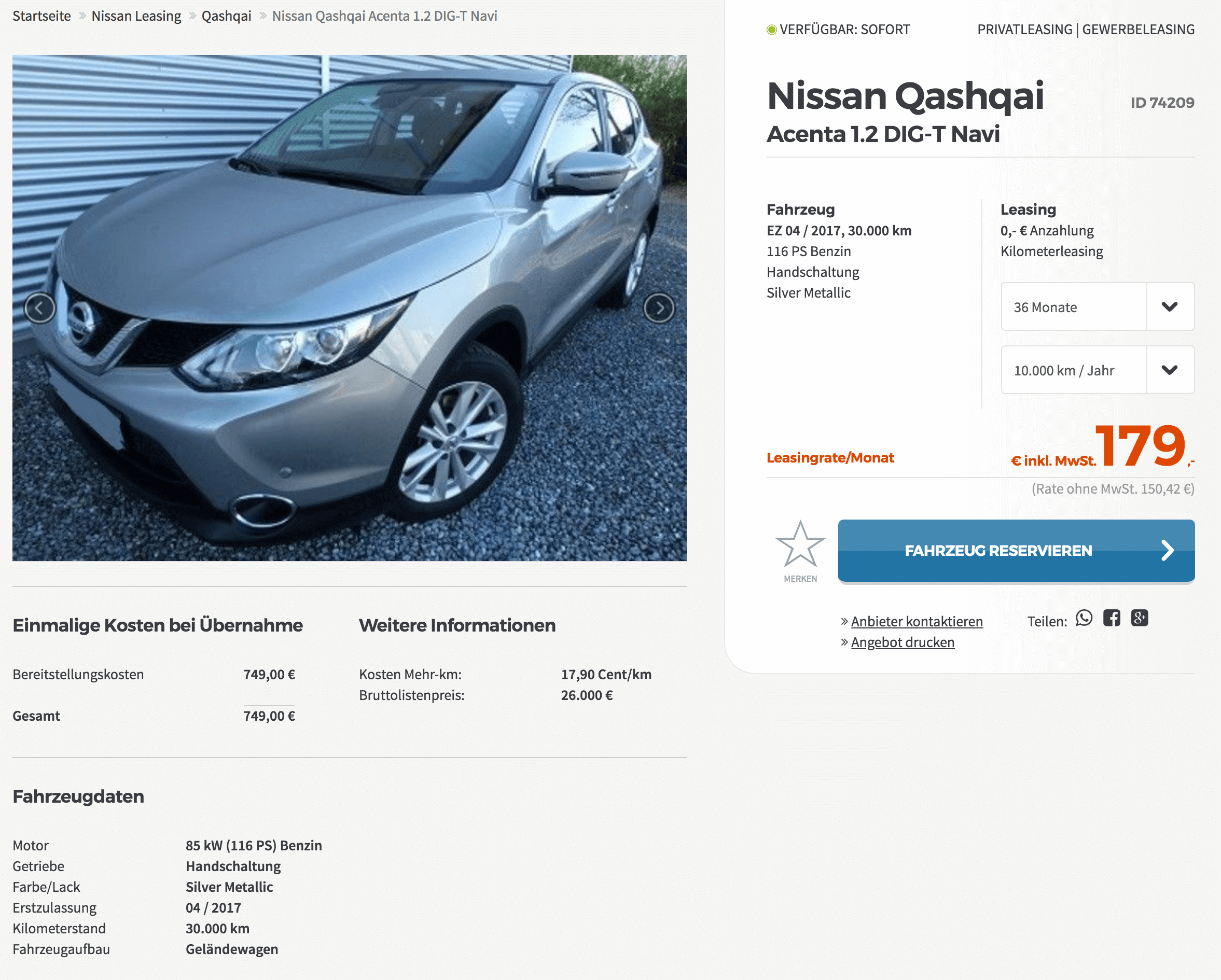Open the 10.000 km / Jahr dropdown

[x=1098, y=370]
